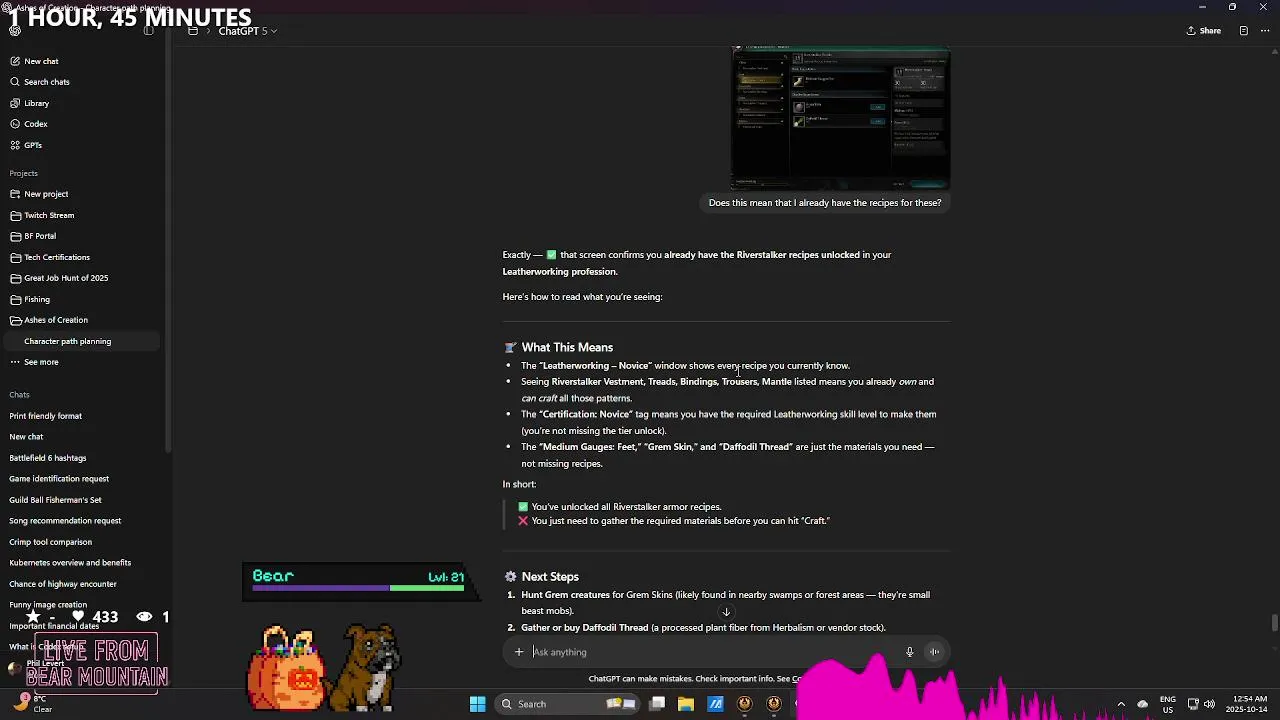Screen dimensions: 1280x720
Task: Click the microphone dictation icon
Action: coord(909,652)
